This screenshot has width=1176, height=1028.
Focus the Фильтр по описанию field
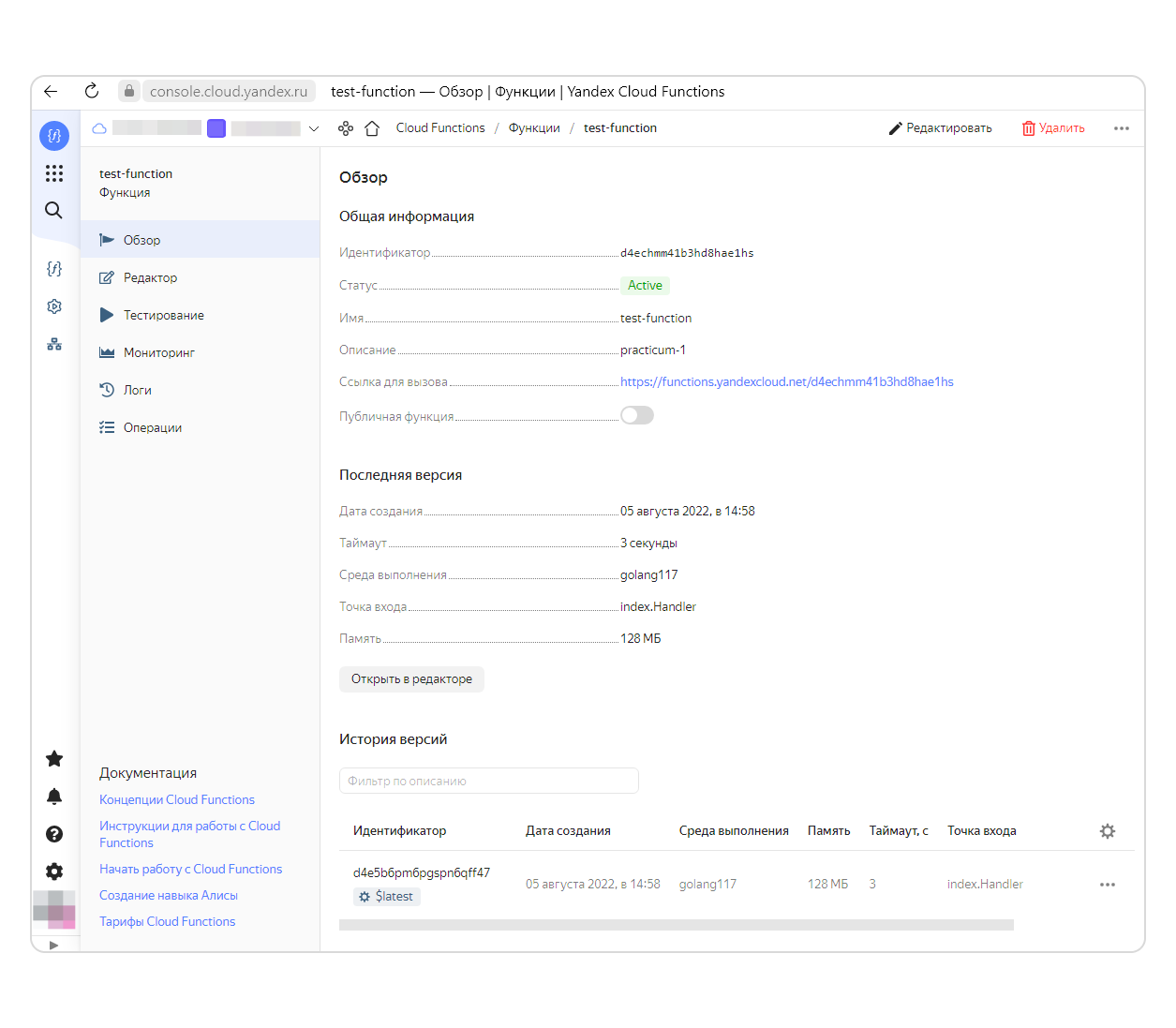click(x=489, y=781)
